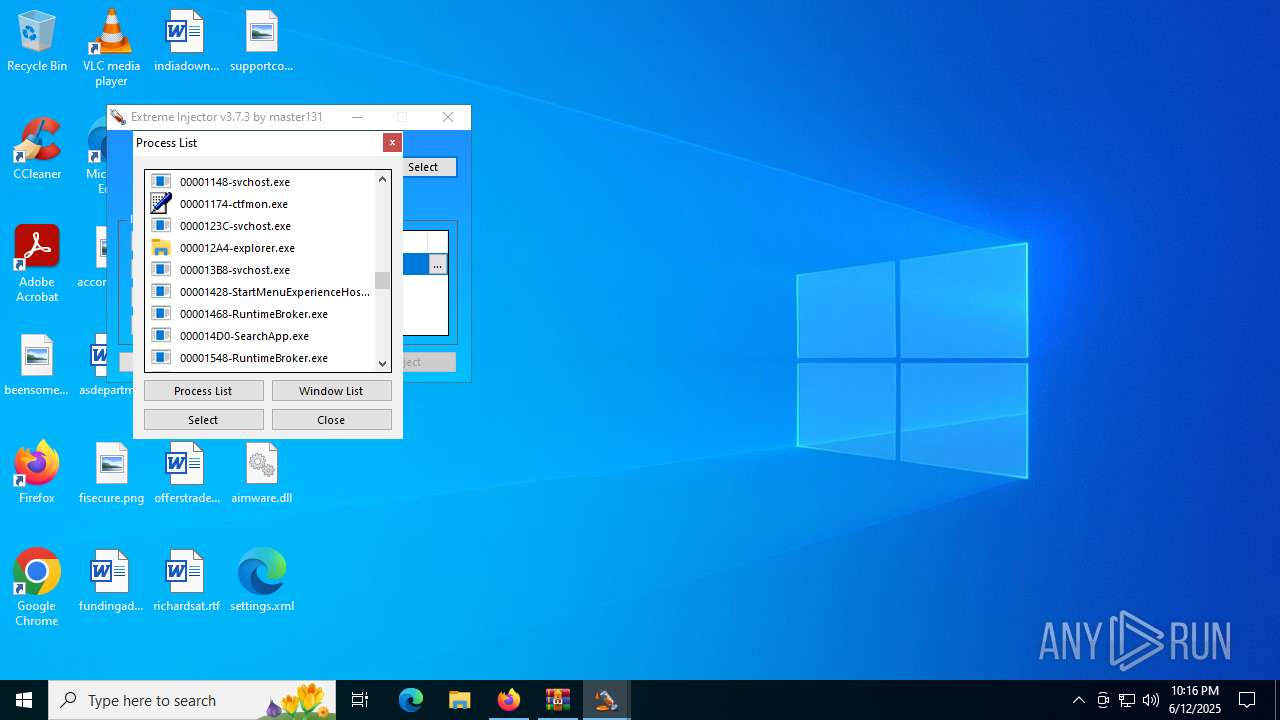The image size is (1280, 720).
Task: Select the fisecure.png file icon
Action: [x=111, y=474]
